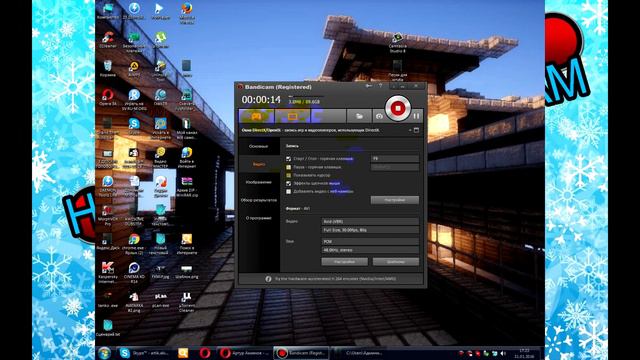Viewport: 640px width, 360px height.
Task: Click the Настройки button in the format section
Action: coord(344,262)
